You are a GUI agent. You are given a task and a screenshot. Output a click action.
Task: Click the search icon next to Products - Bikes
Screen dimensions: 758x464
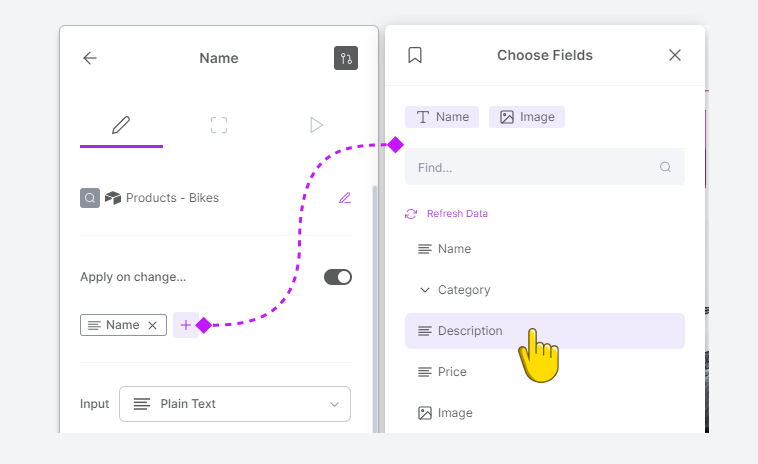click(90, 198)
